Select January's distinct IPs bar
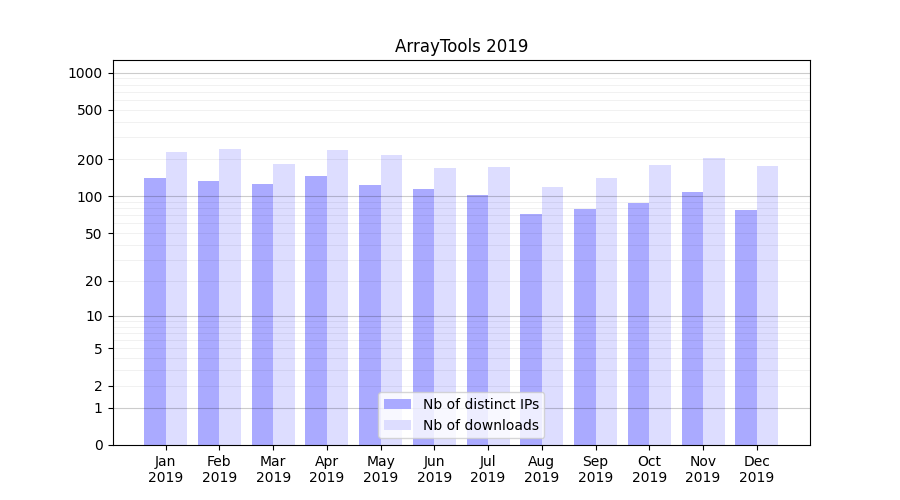Screen dimensions: 900x500 click(155, 310)
